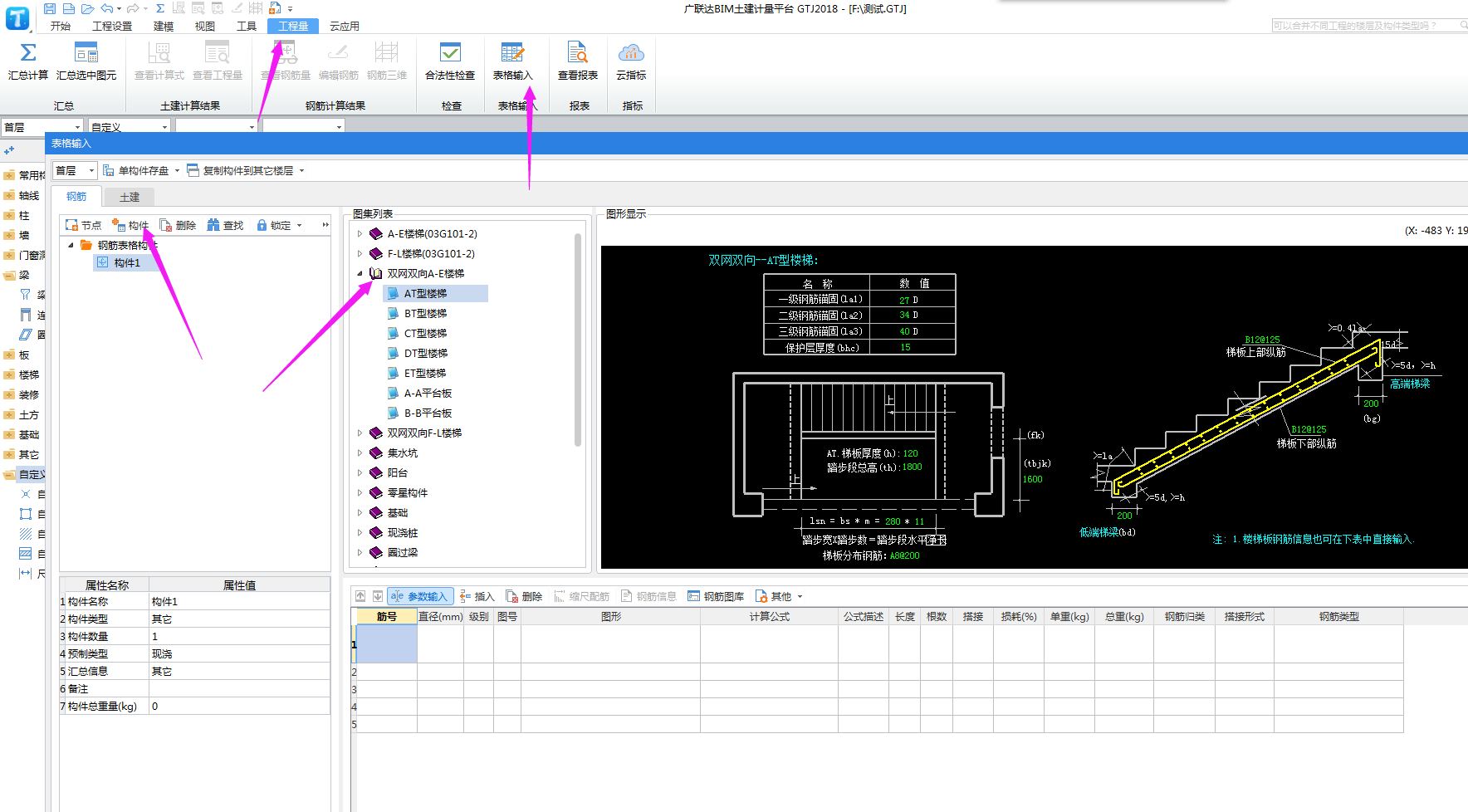Open 查看报表 report viewer
1468x812 pixels.
[578, 61]
